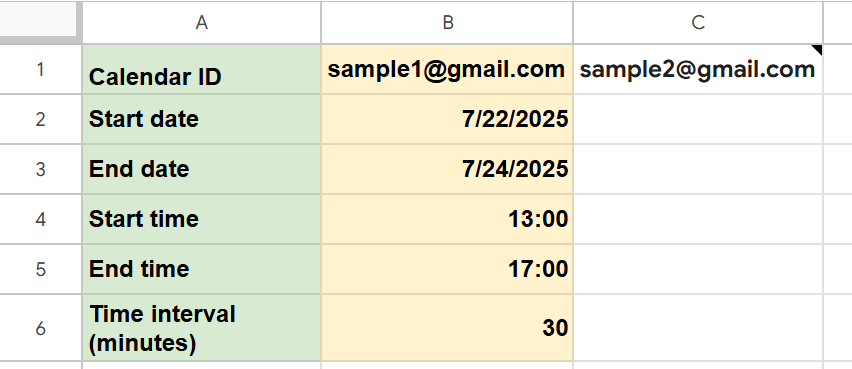Click the note indicator triangle in C1

[818, 48]
